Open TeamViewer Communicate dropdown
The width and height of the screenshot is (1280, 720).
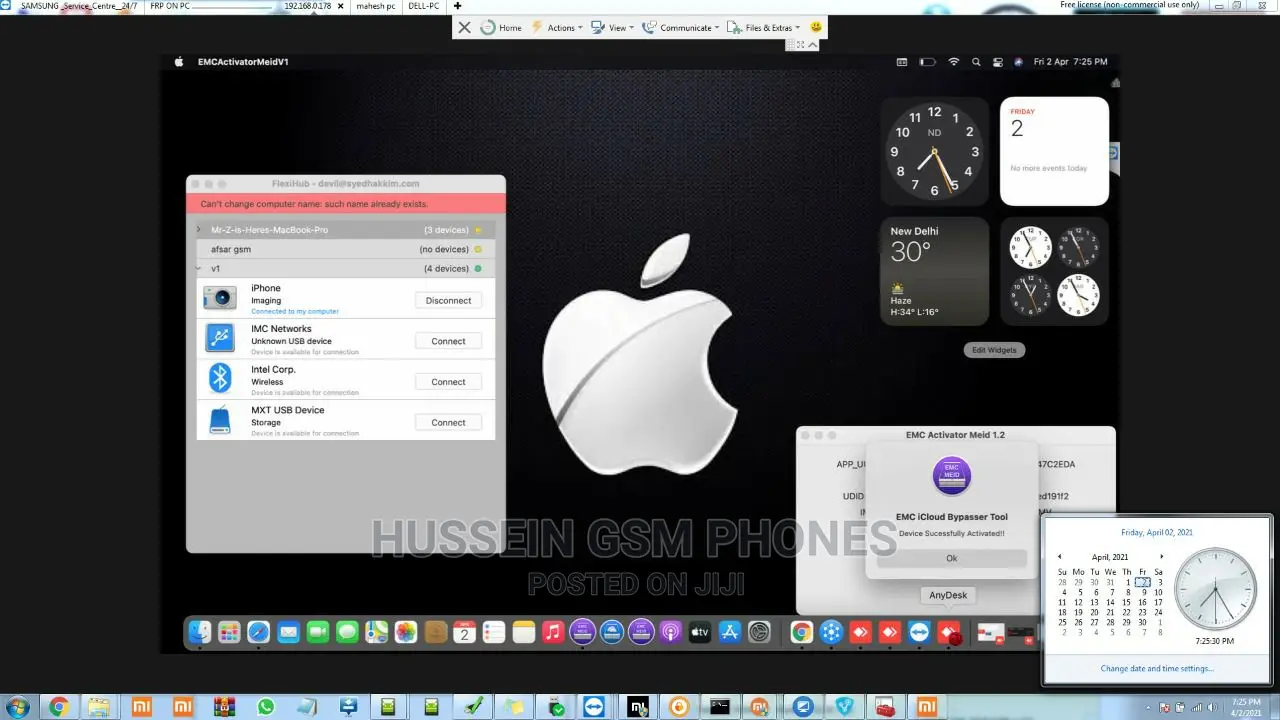coord(680,27)
